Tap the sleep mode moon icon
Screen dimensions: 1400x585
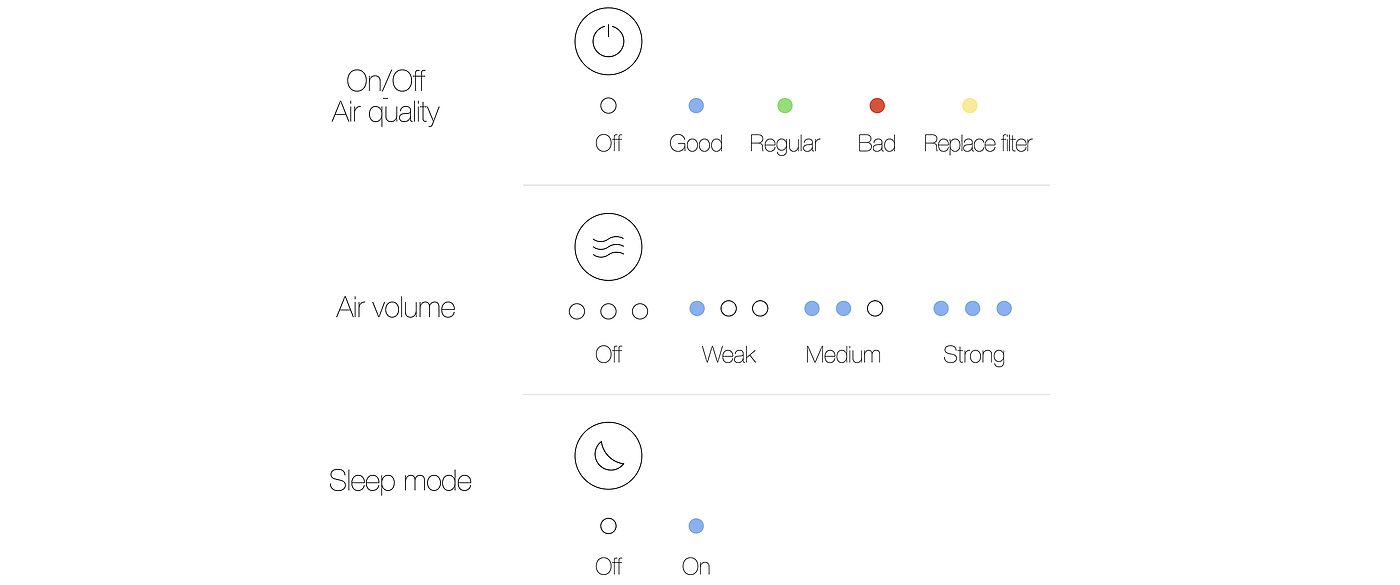608,456
